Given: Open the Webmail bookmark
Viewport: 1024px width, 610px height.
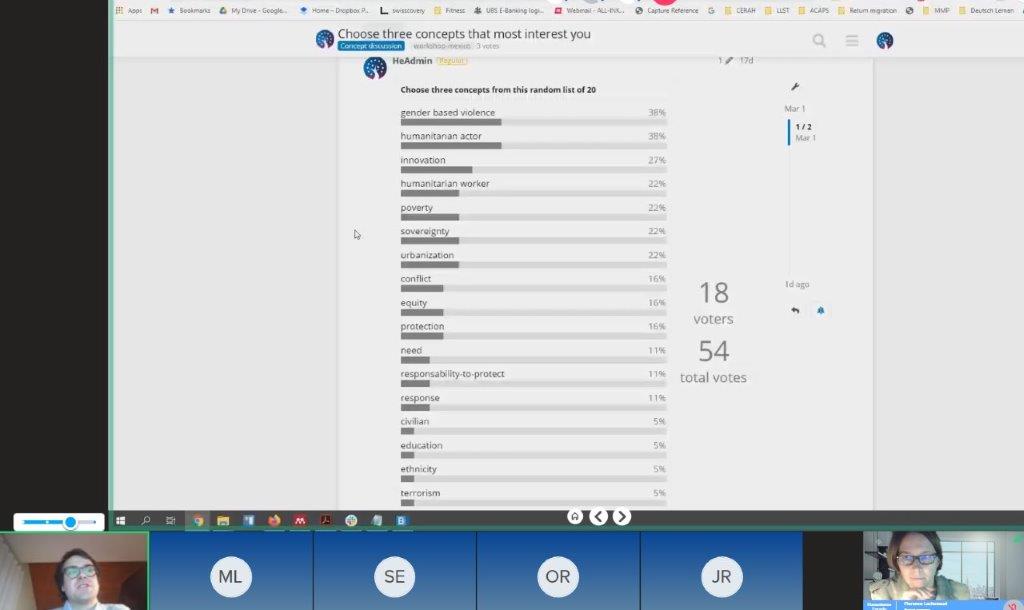Looking at the screenshot, I should click(590, 10).
